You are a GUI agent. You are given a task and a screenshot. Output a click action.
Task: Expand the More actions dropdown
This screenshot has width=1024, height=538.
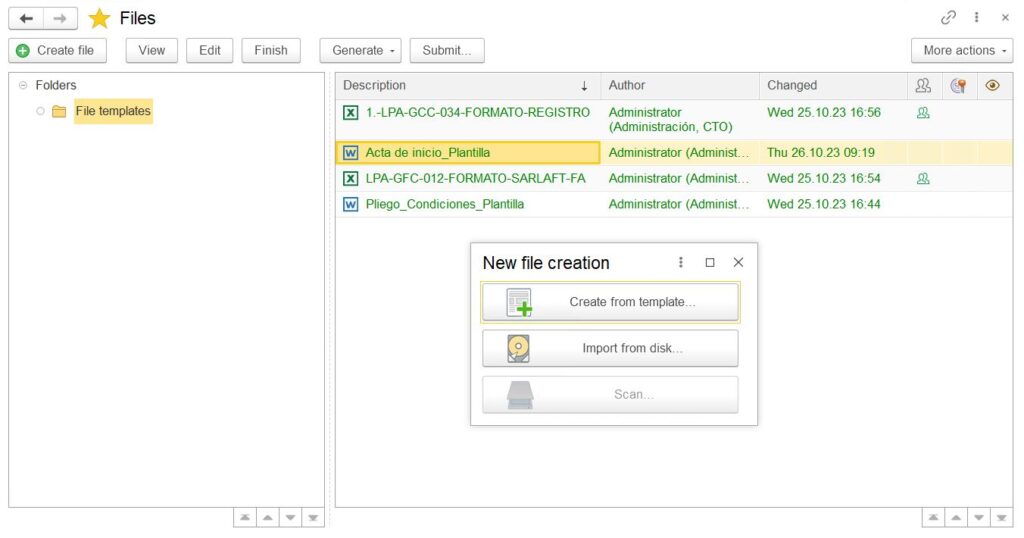(x=964, y=50)
